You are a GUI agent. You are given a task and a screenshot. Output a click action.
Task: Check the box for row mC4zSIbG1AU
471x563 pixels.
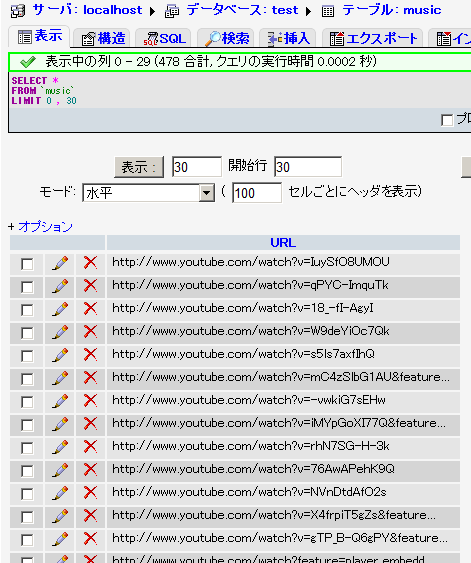coord(27,379)
